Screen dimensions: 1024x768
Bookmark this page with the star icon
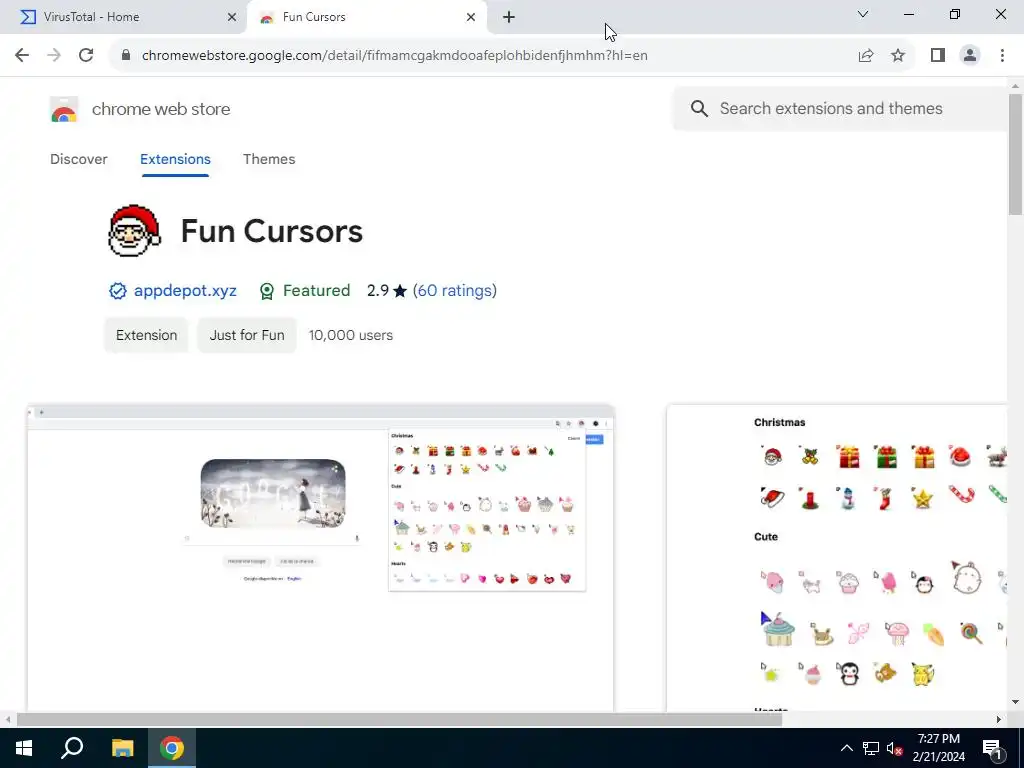click(898, 55)
